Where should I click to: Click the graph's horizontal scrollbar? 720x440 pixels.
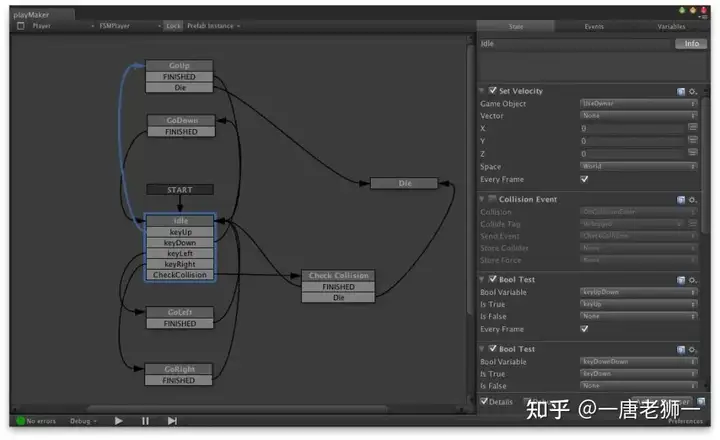coord(237,408)
